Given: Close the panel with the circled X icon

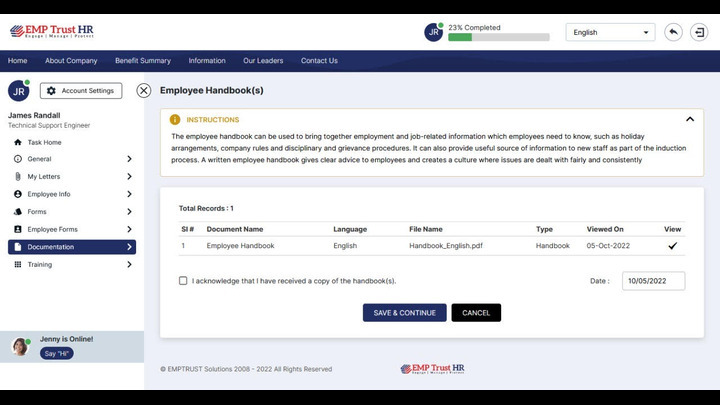Looking at the screenshot, I should point(144,90).
